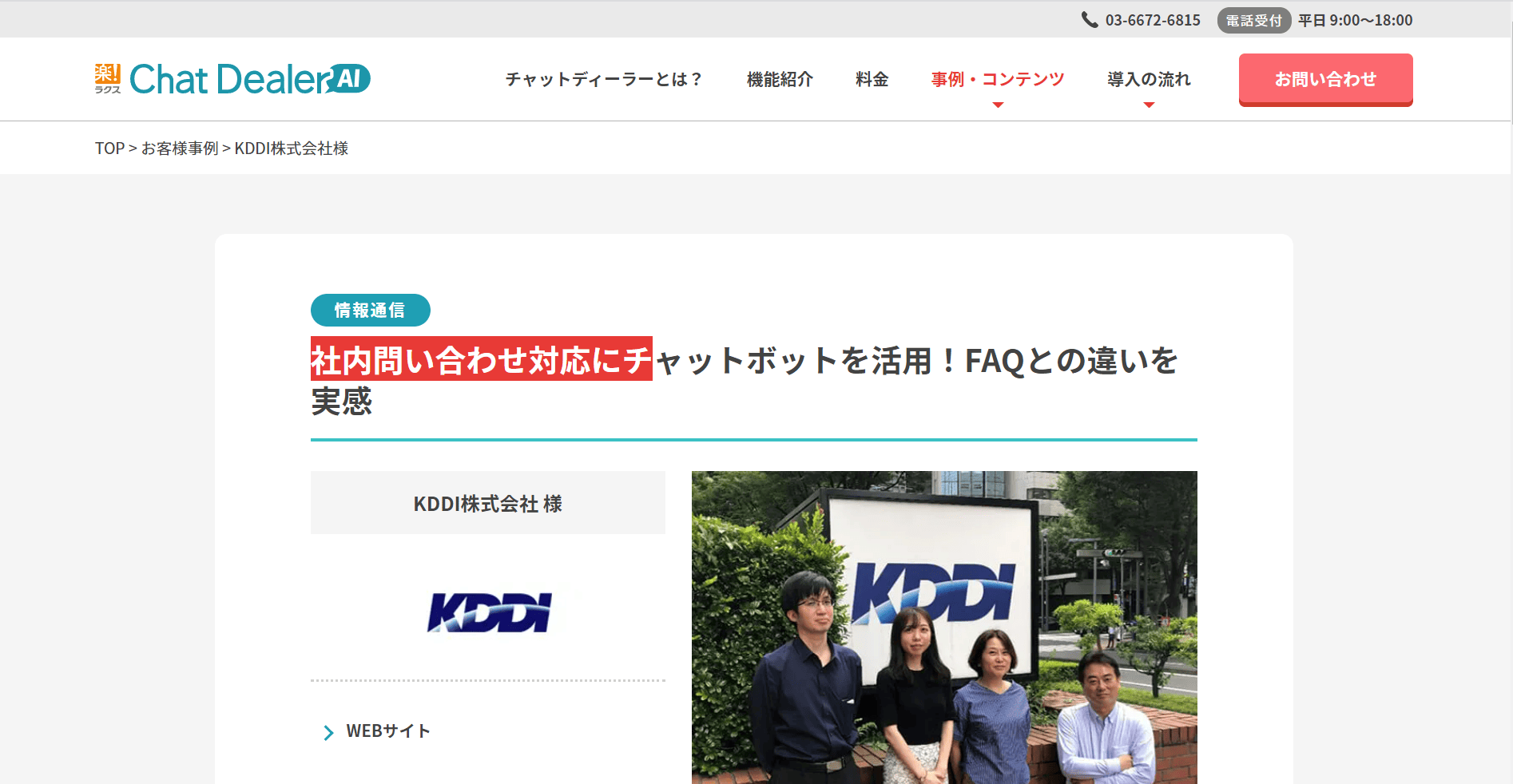This screenshot has width=1513, height=784.
Task: Click the Chat Dealer AI logo
Action: point(232,79)
